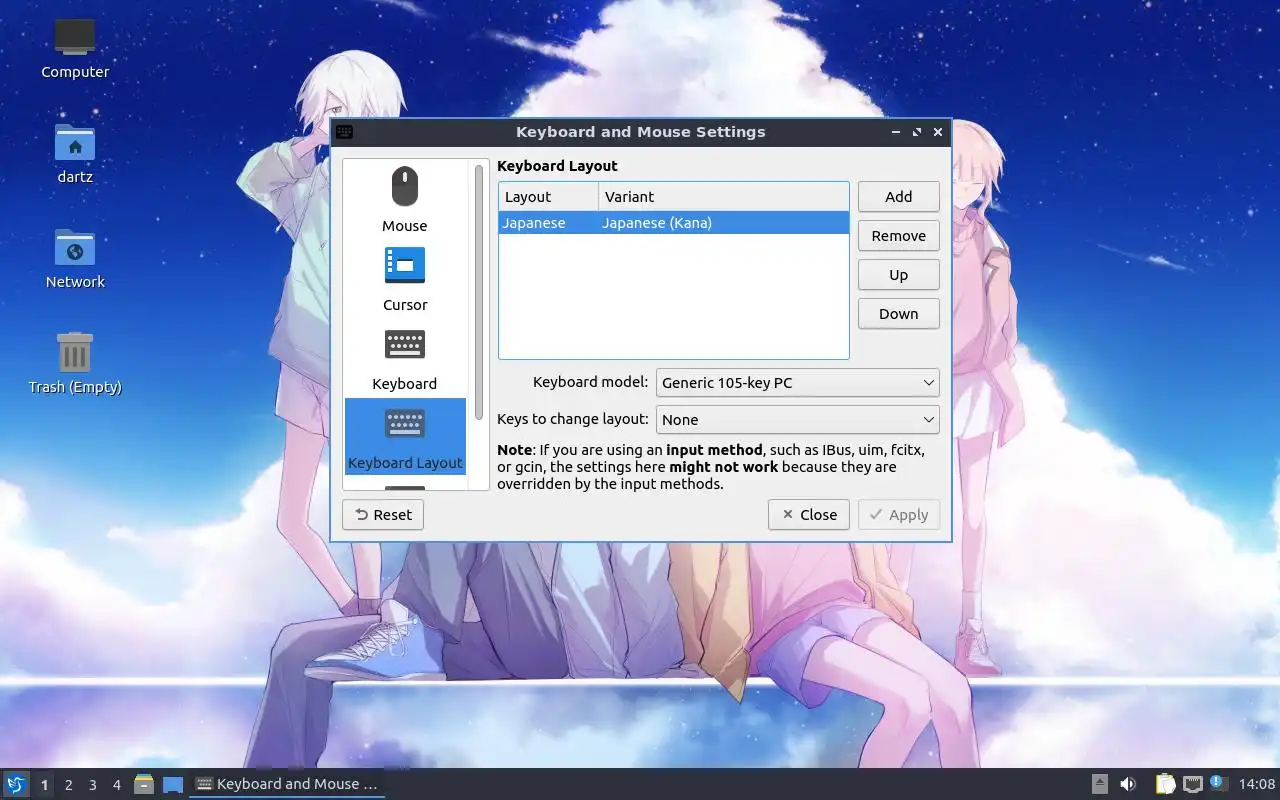Screen dimensions: 1280x800
Task: Open the Keys to change layout dropdown
Action: pos(798,419)
